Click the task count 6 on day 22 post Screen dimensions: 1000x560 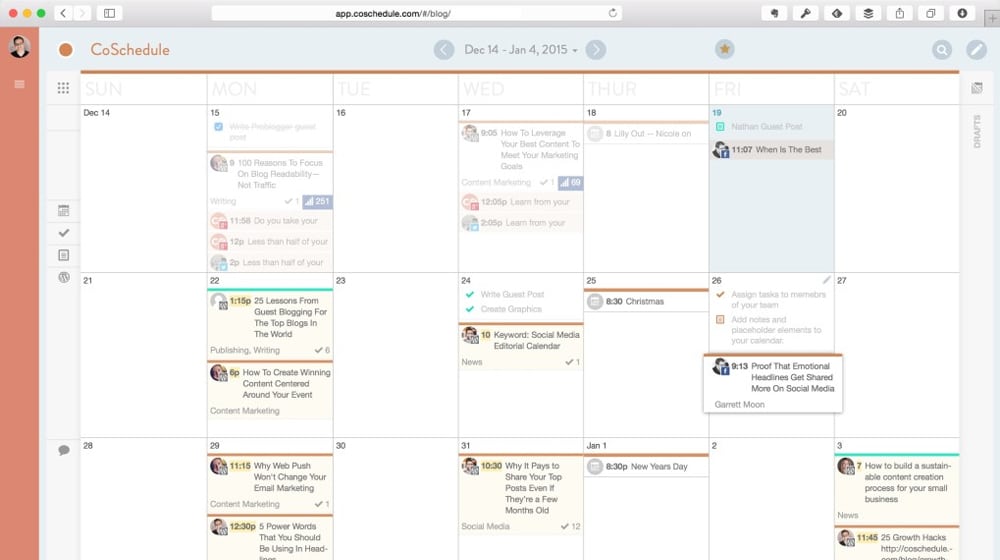[x=322, y=350]
